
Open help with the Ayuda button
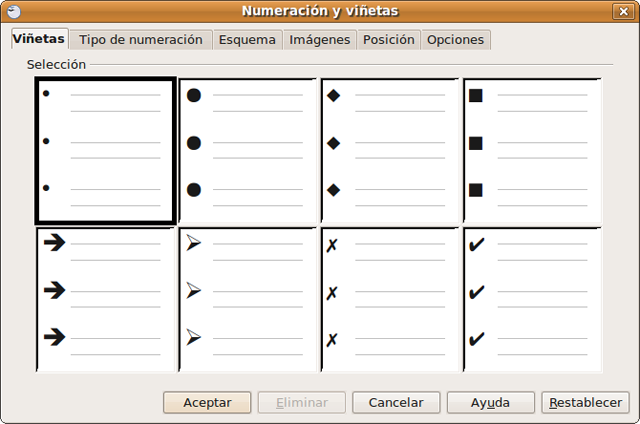[491, 402]
